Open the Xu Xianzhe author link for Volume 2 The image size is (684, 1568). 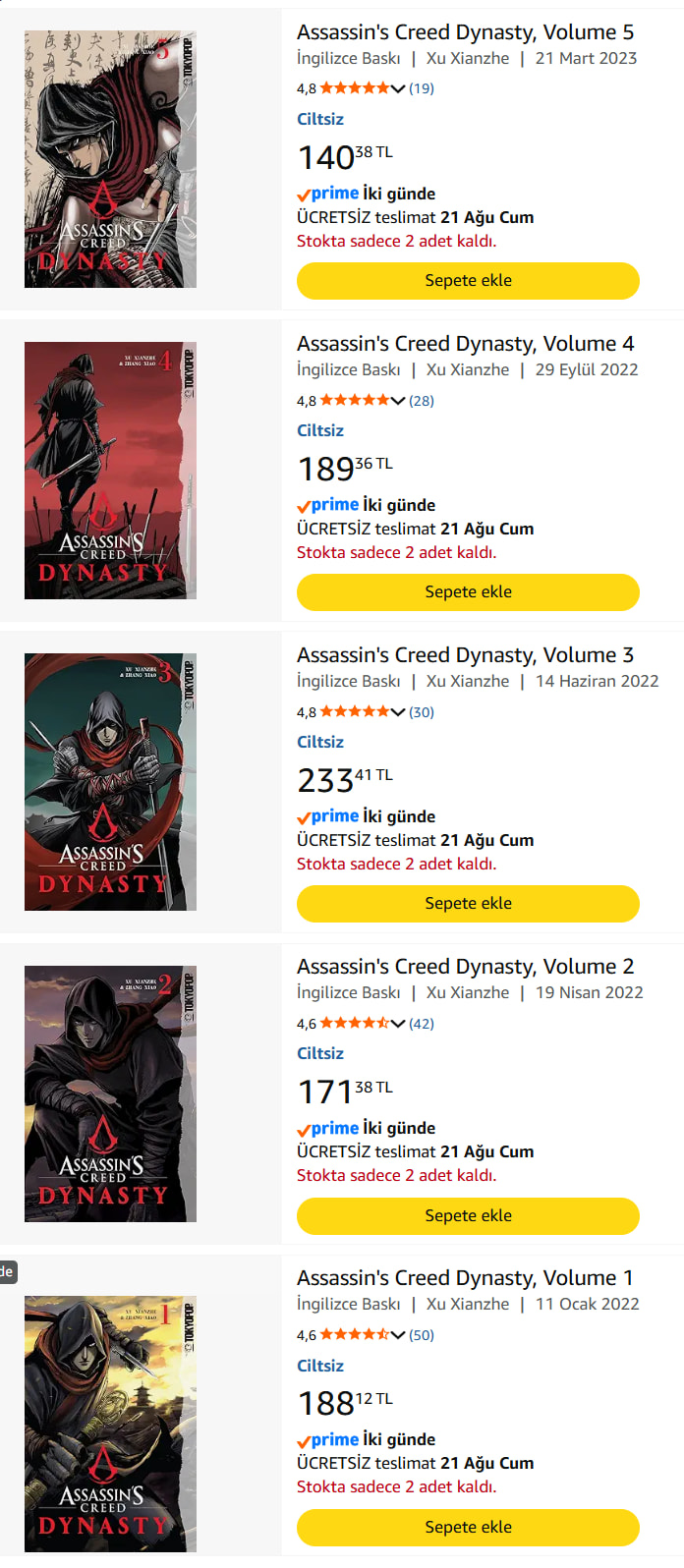(x=468, y=992)
